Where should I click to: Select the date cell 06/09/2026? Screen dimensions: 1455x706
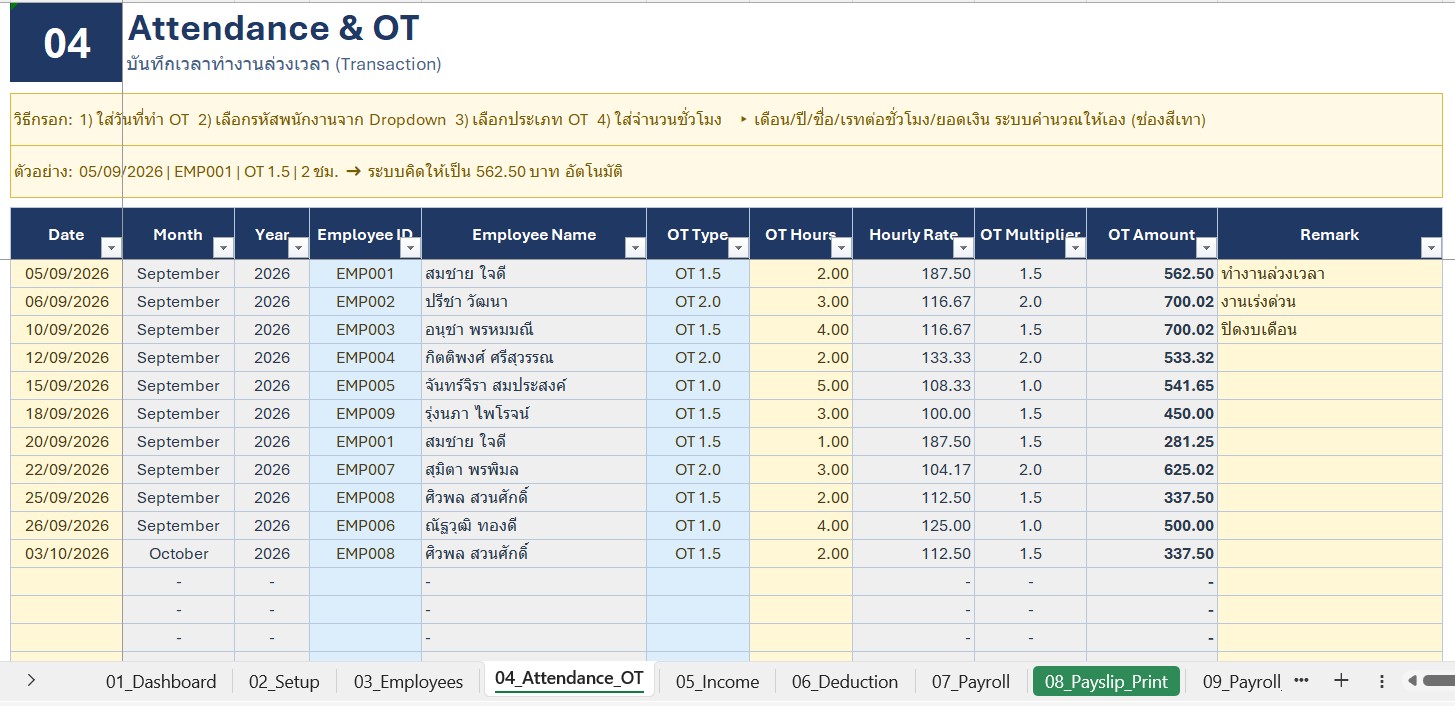coord(66,302)
